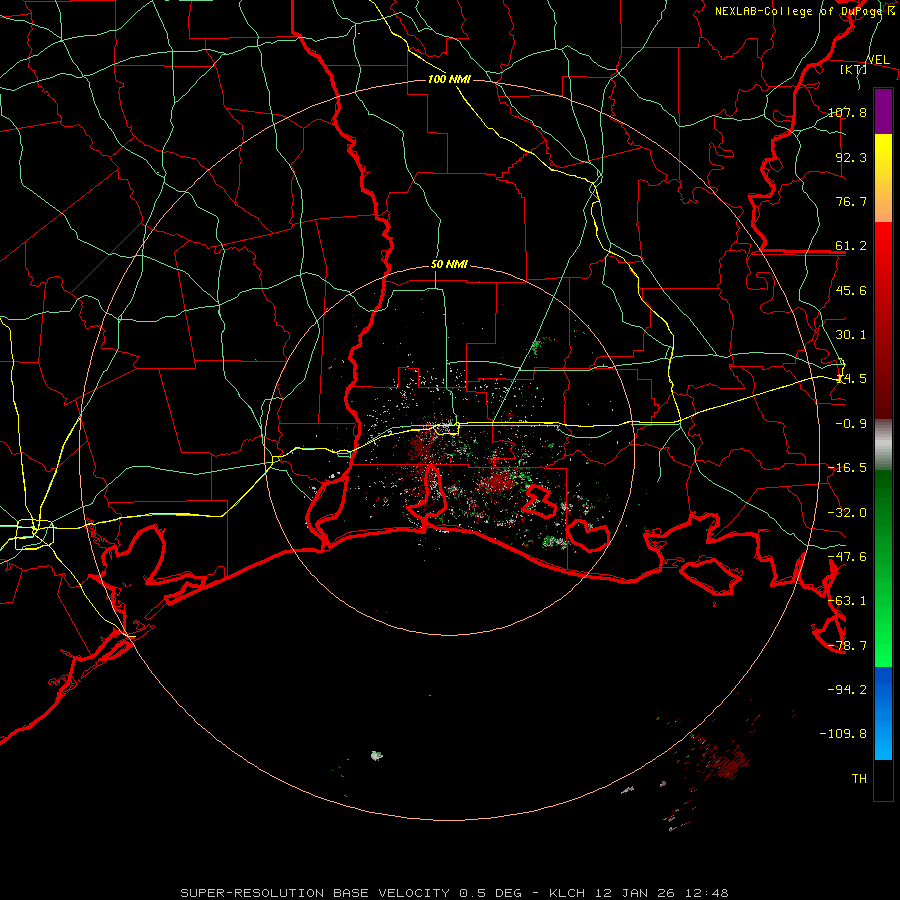Click the VEL legend title
Viewport: 900px width, 900px height.
tap(878, 60)
